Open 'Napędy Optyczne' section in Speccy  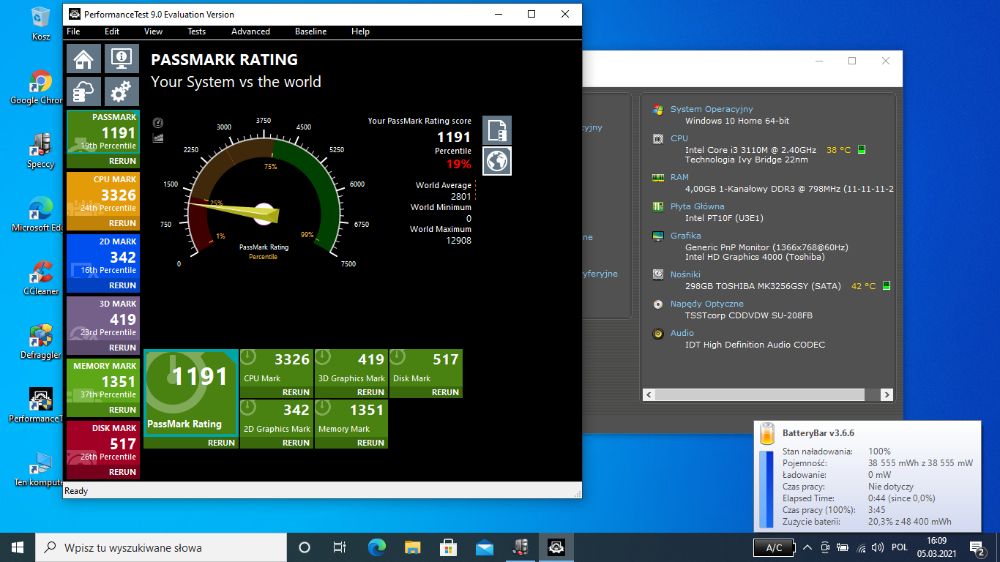point(707,304)
